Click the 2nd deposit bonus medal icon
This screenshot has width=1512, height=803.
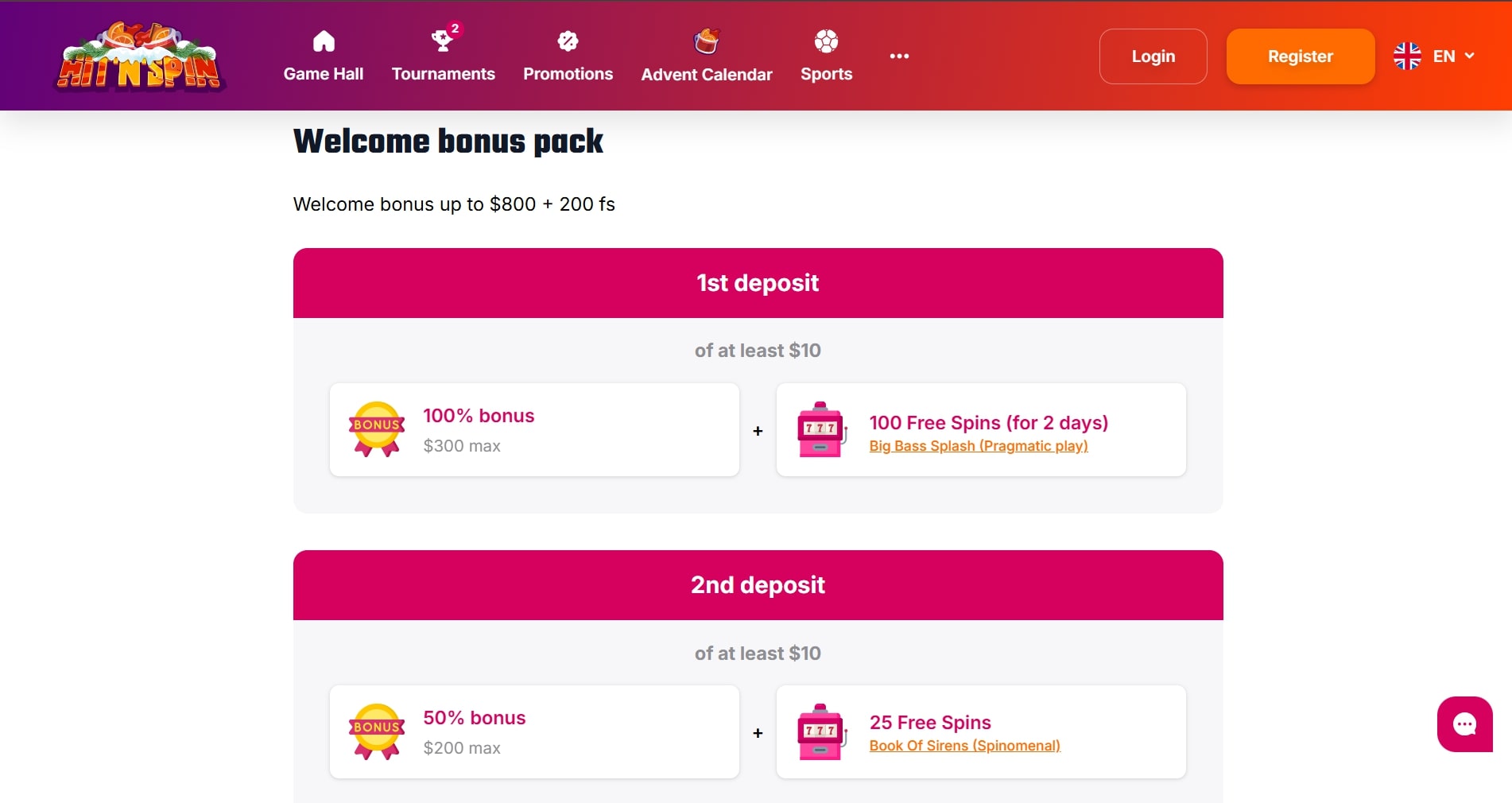click(377, 731)
